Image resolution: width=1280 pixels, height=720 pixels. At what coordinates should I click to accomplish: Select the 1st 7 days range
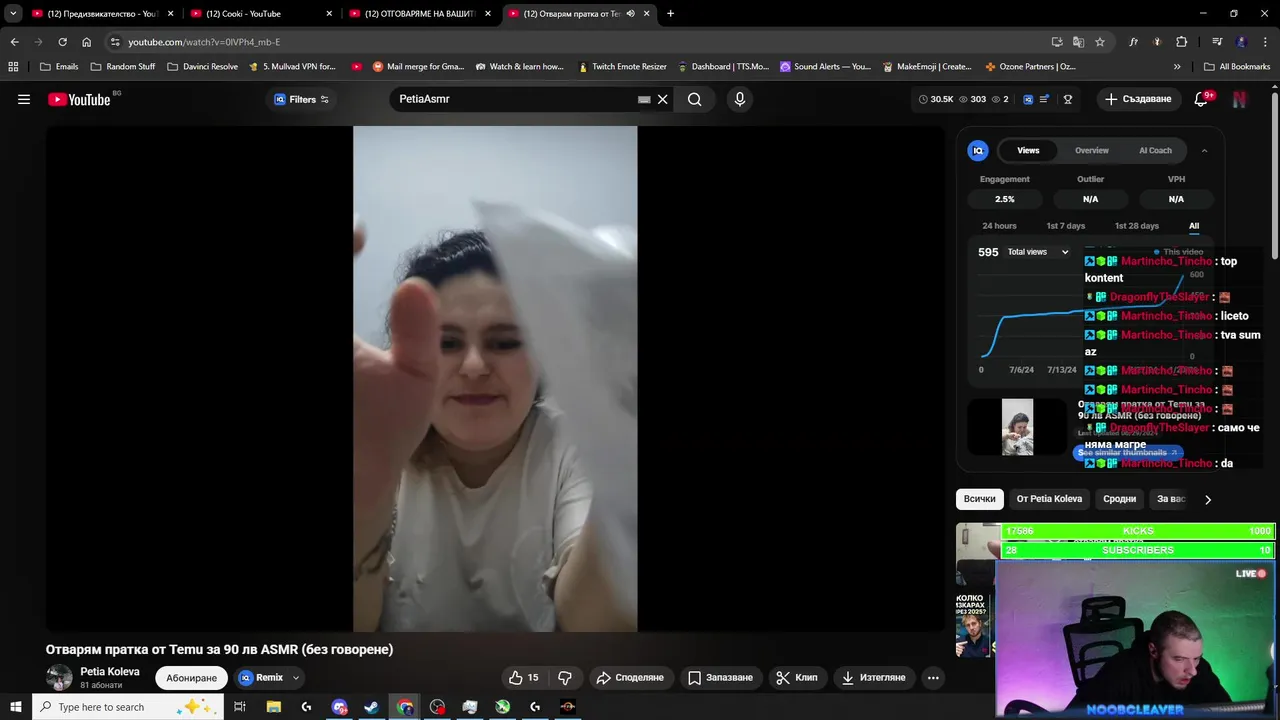click(x=1065, y=226)
